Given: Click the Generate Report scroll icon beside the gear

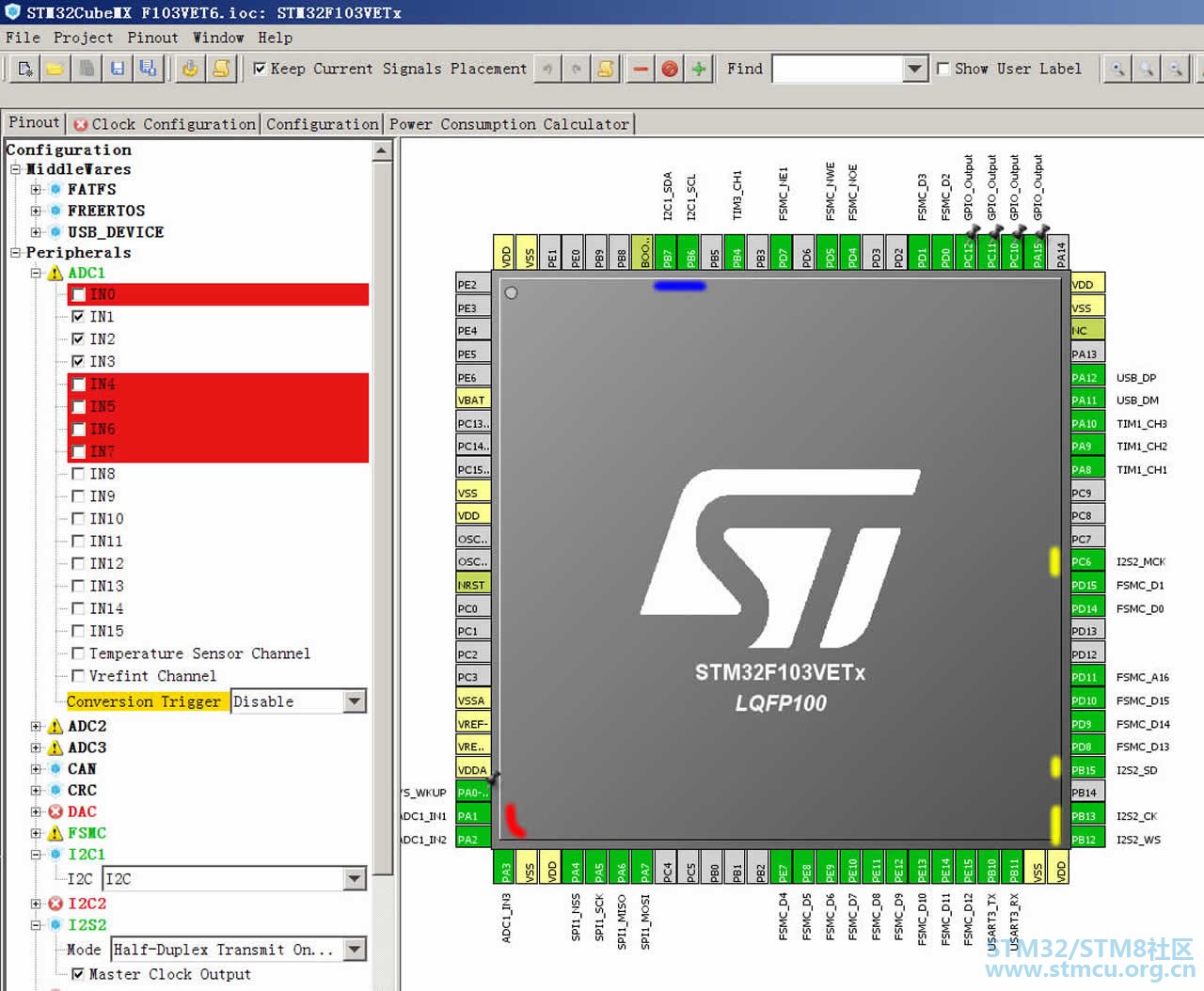Looking at the screenshot, I should (x=221, y=69).
